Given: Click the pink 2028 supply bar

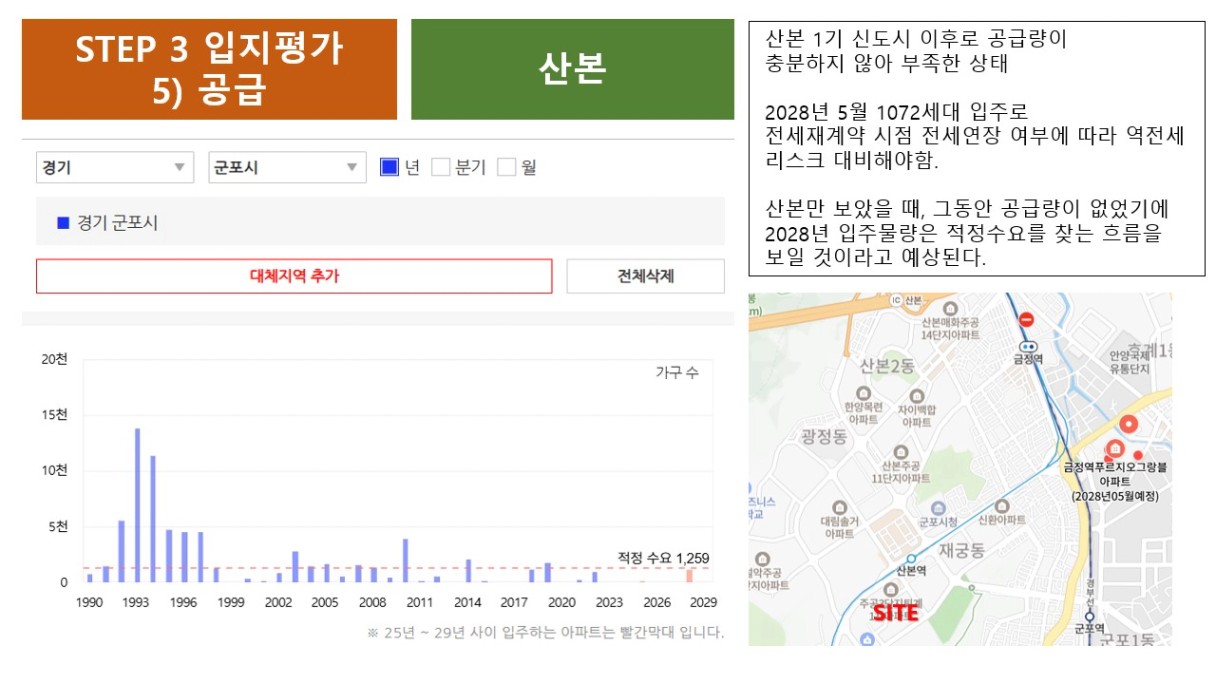Looking at the screenshot, I should click(689, 575).
